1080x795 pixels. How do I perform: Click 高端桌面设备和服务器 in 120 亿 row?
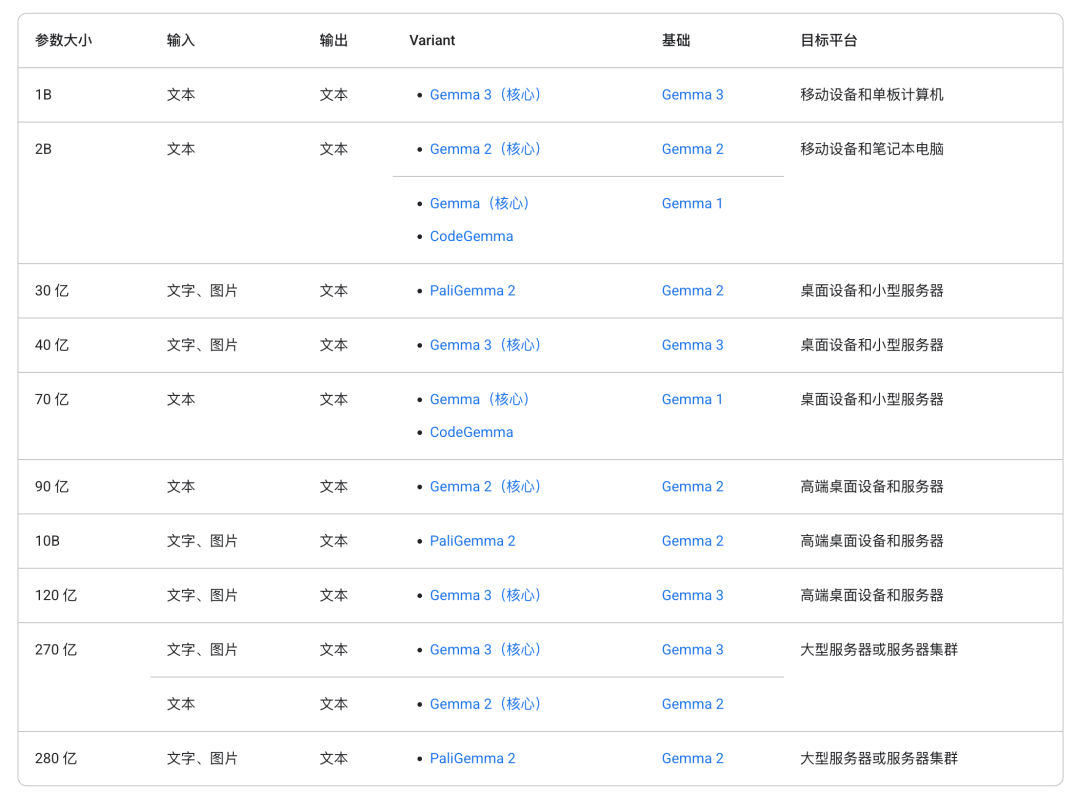(x=872, y=595)
